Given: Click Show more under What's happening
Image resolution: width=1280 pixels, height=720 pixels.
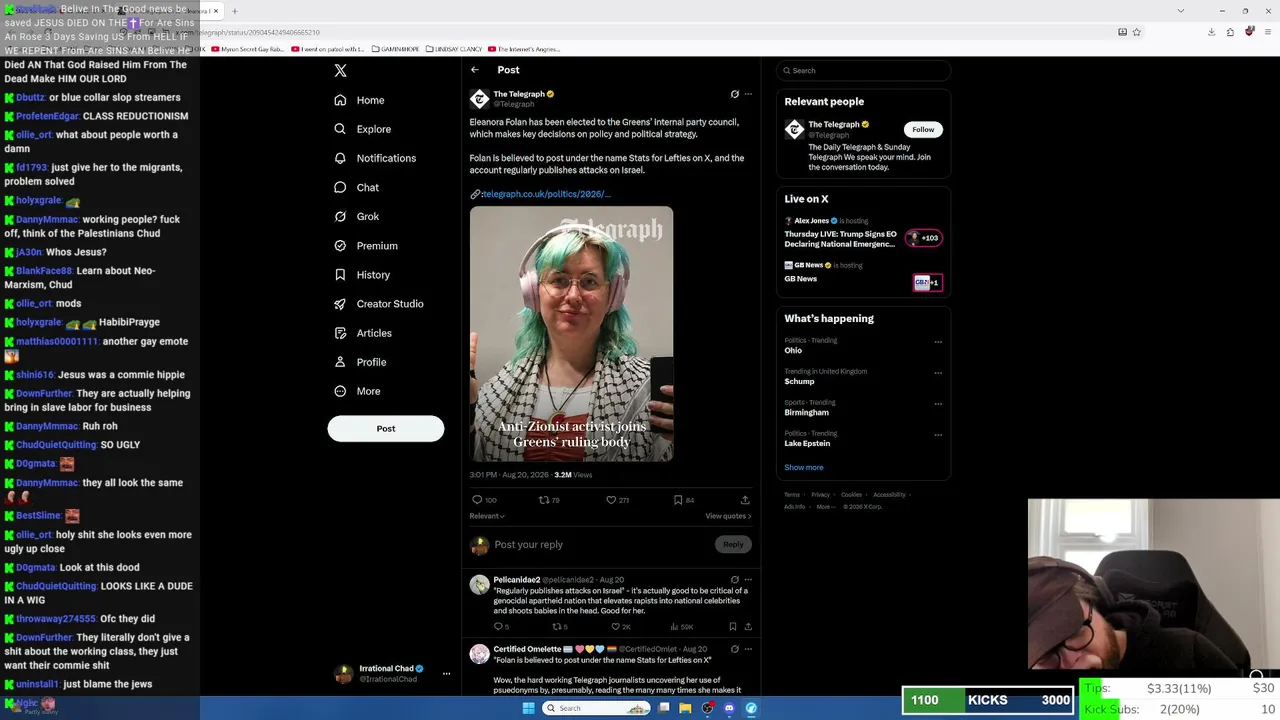Looking at the screenshot, I should (x=804, y=468).
